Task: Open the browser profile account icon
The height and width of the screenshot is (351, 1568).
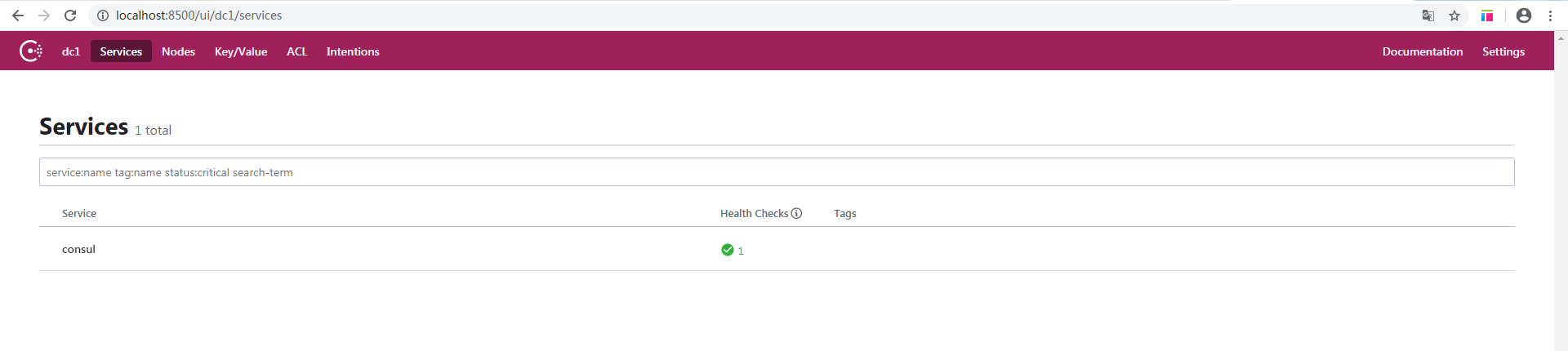Action: pos(1523,16)
